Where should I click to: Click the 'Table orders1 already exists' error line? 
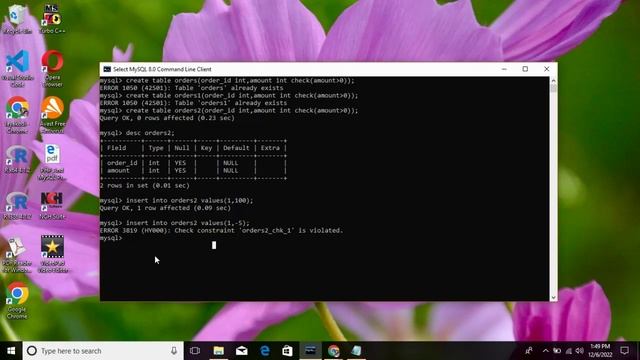coord(193,103)
